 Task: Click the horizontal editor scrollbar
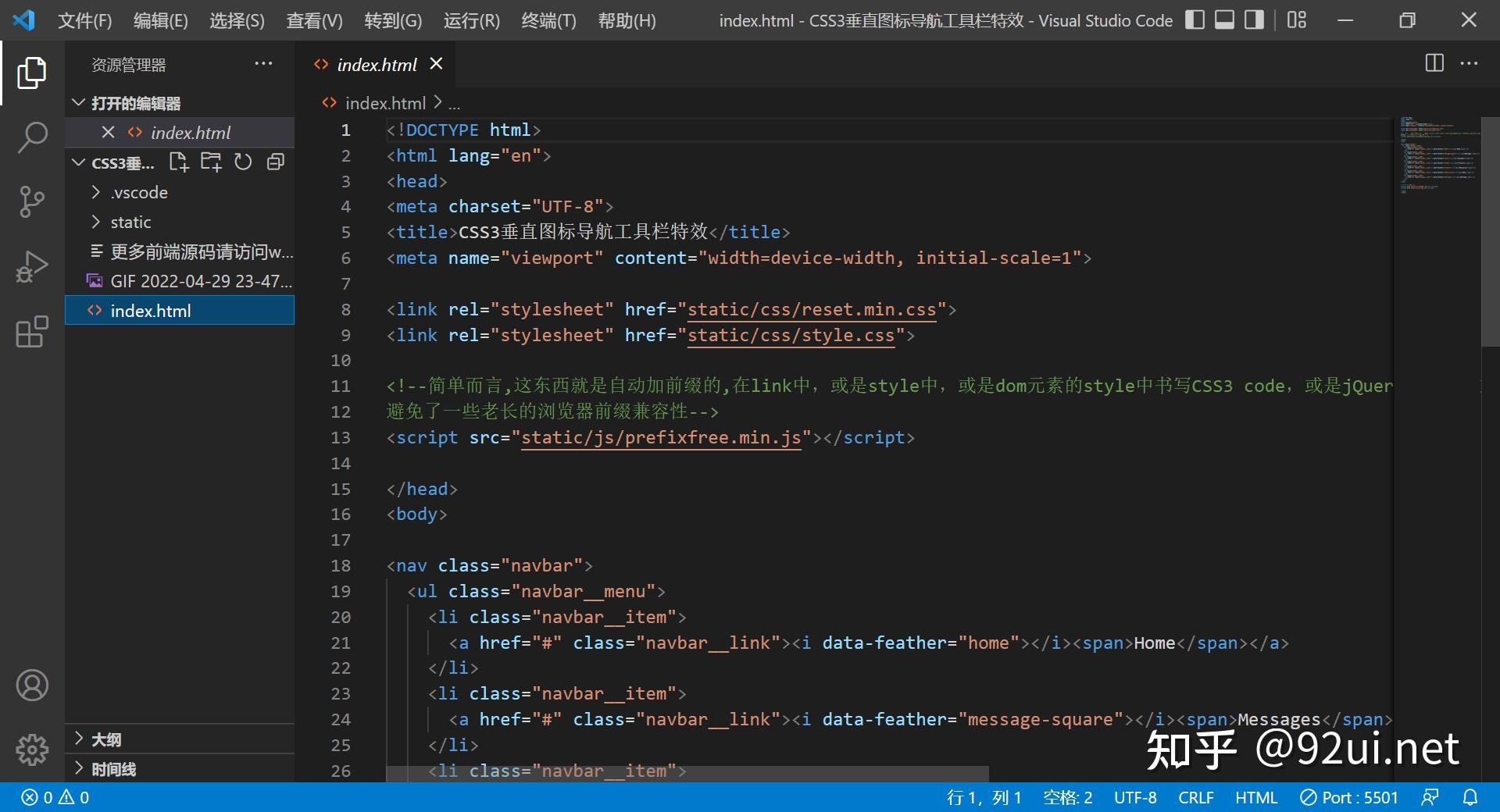click(687, 774)
